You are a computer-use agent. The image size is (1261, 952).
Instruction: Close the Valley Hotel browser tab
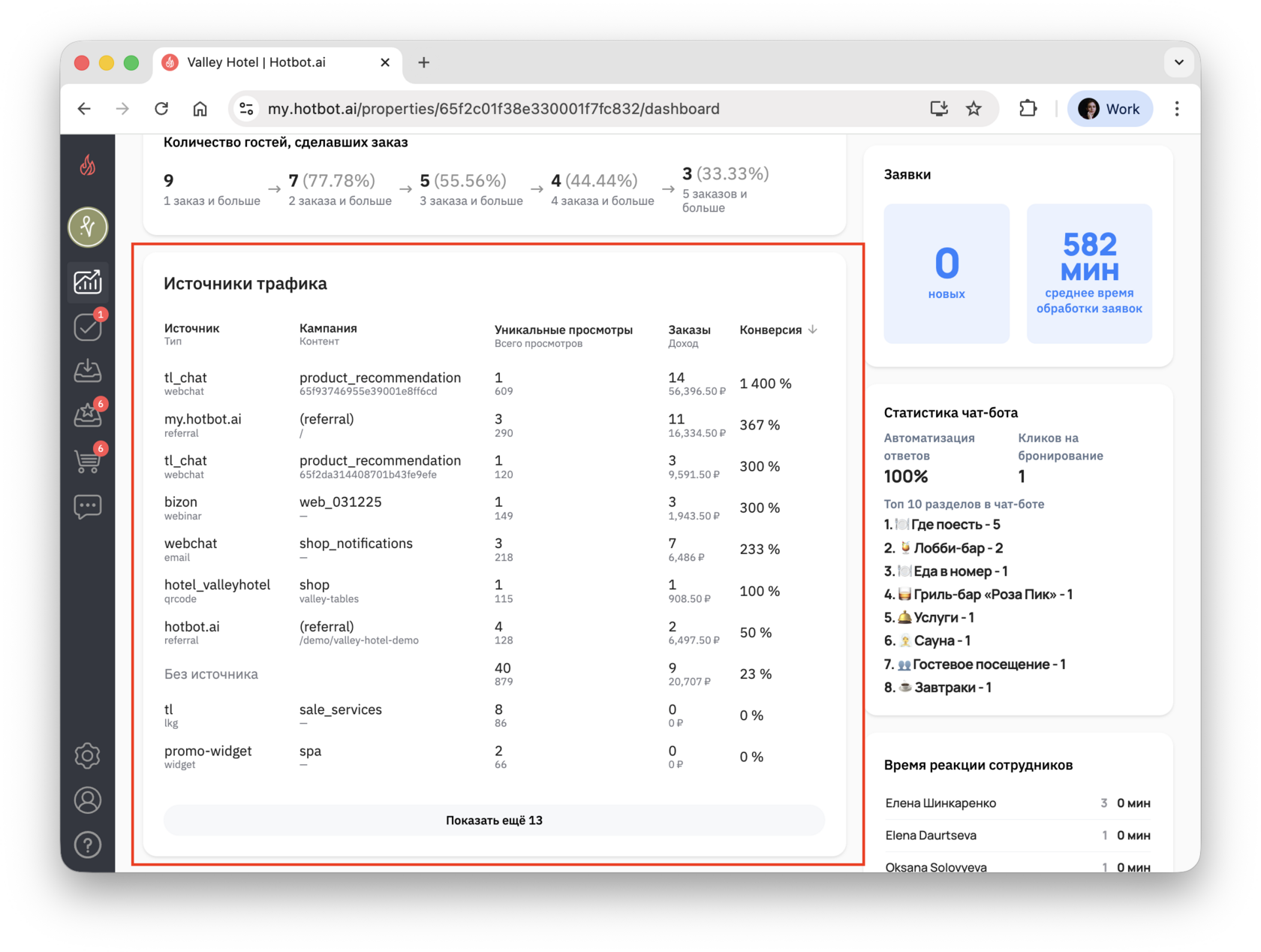coord(385,62)
